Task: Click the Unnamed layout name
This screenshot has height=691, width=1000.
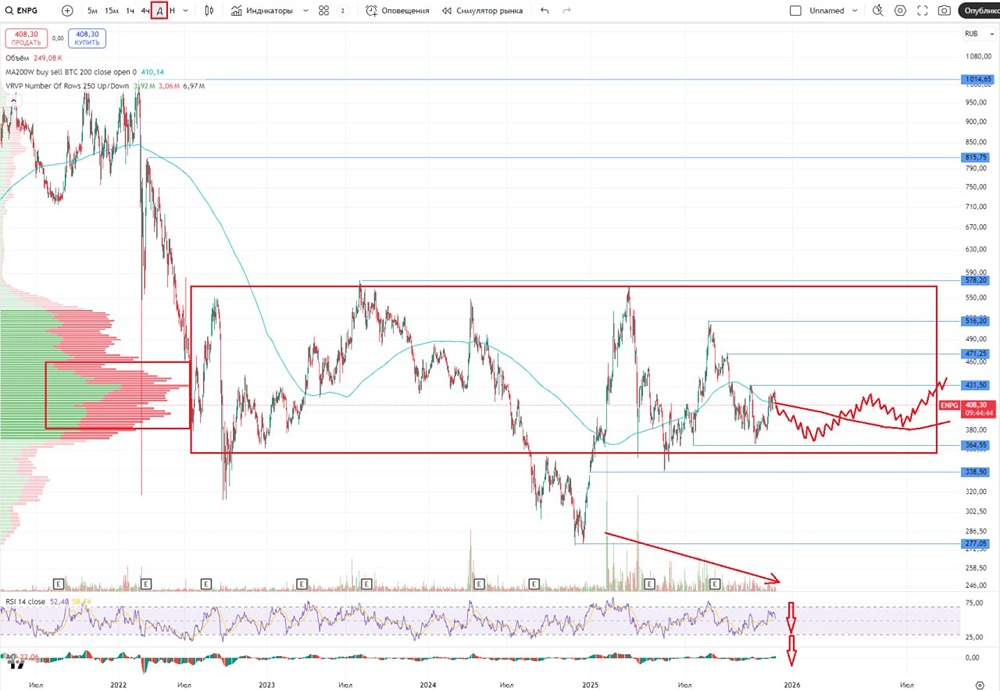Action: (x=827, y=10)
